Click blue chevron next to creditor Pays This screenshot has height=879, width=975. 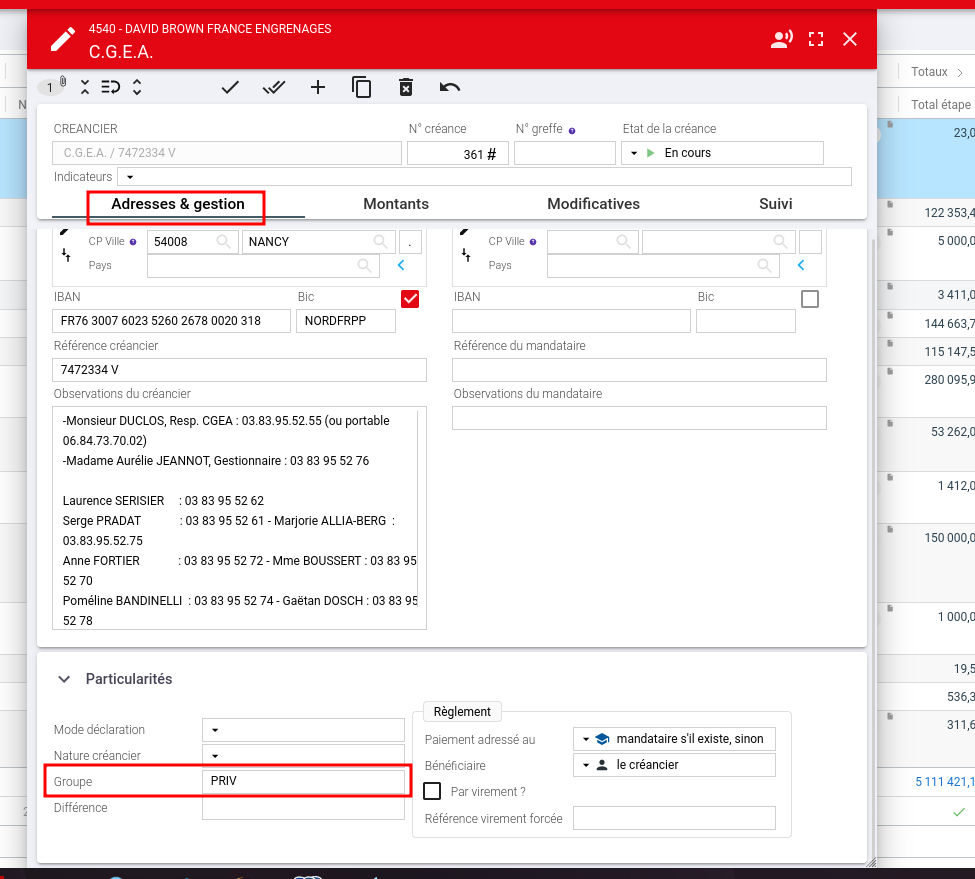[401, 265]
